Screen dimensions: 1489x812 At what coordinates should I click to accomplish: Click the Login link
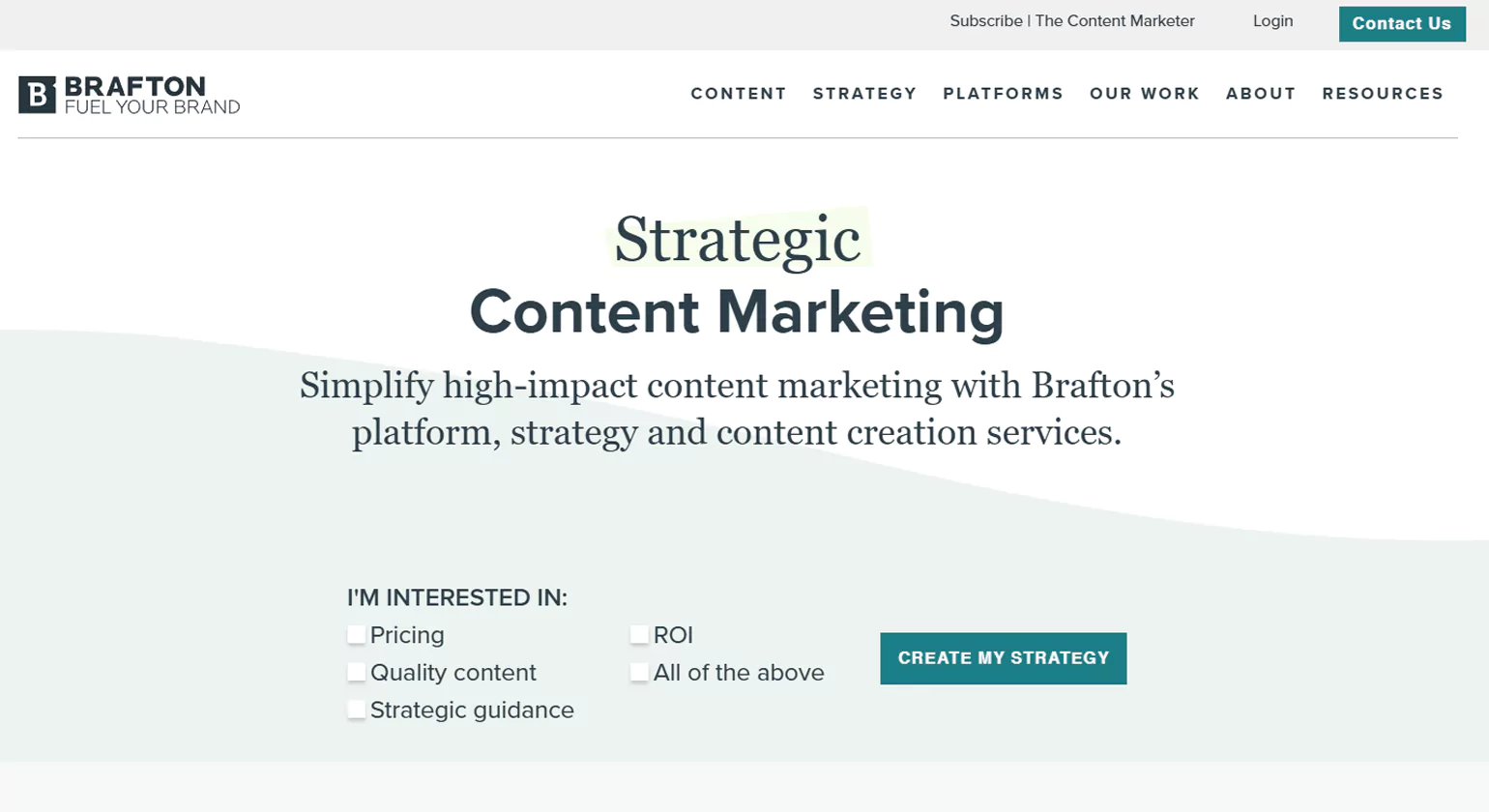click(1272, 21)
